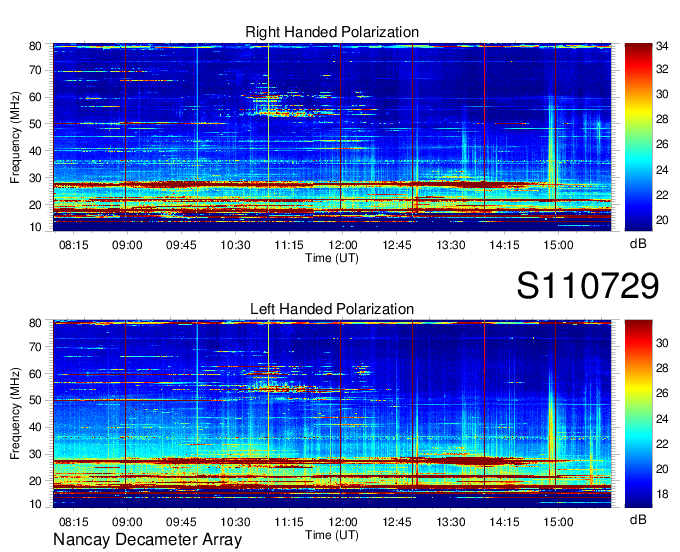The image size is (680, 552).
Task: Click the 18 dB label on bottom color bar
Action: click(x=662, y=494)
